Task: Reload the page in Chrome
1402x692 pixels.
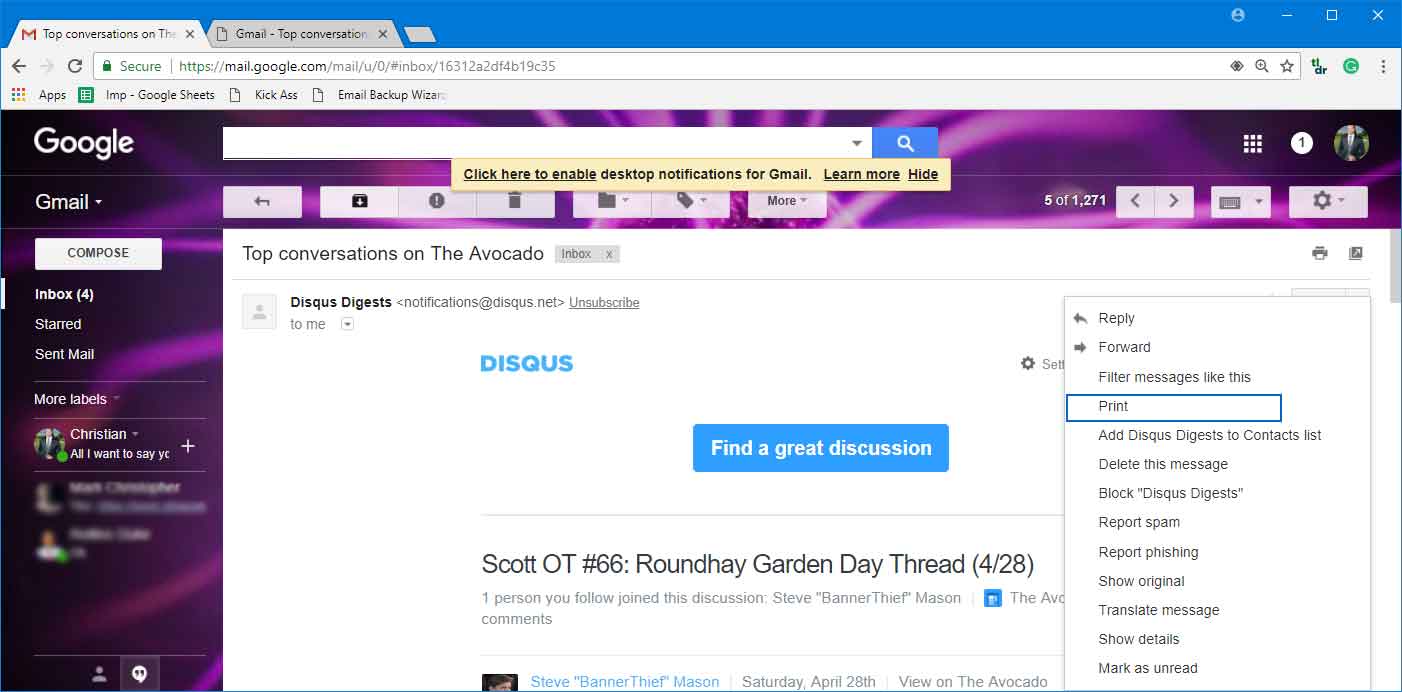Action: coord(75,67)
